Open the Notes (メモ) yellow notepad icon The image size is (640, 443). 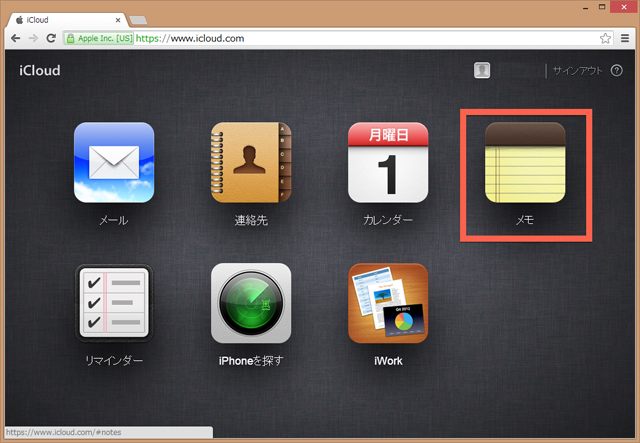pos(525,163)
